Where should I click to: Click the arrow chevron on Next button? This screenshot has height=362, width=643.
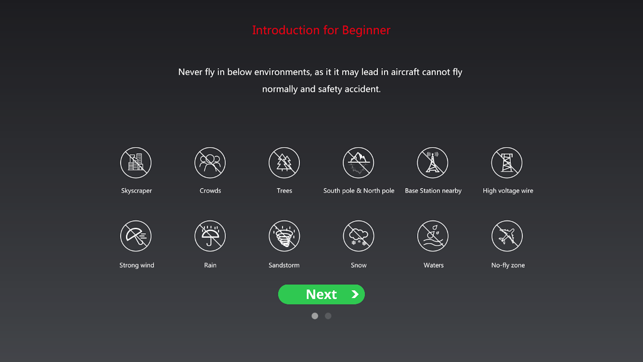pos(355,294)
